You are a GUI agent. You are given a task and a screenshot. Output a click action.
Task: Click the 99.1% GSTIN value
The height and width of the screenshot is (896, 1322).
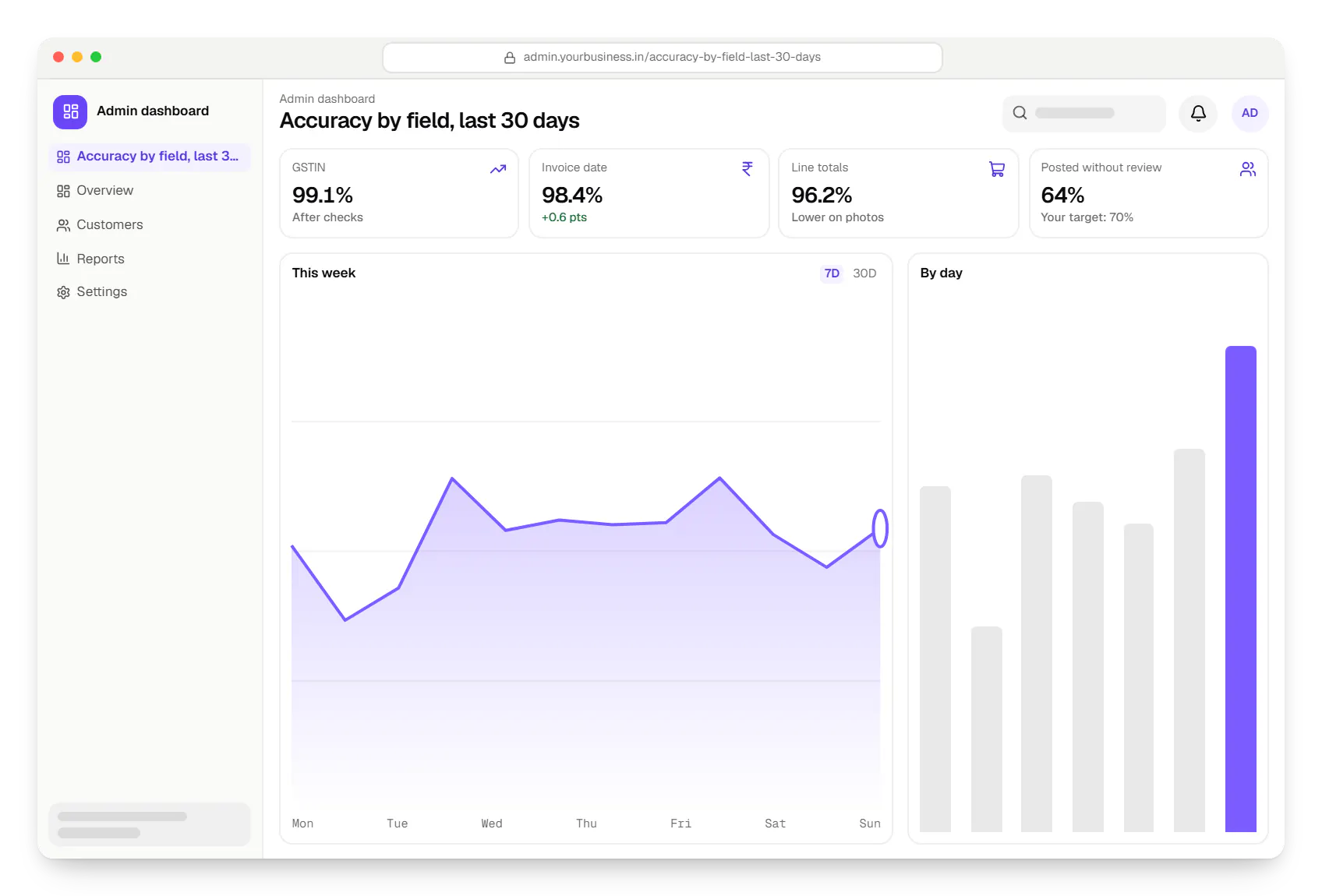tap(323, 195)
